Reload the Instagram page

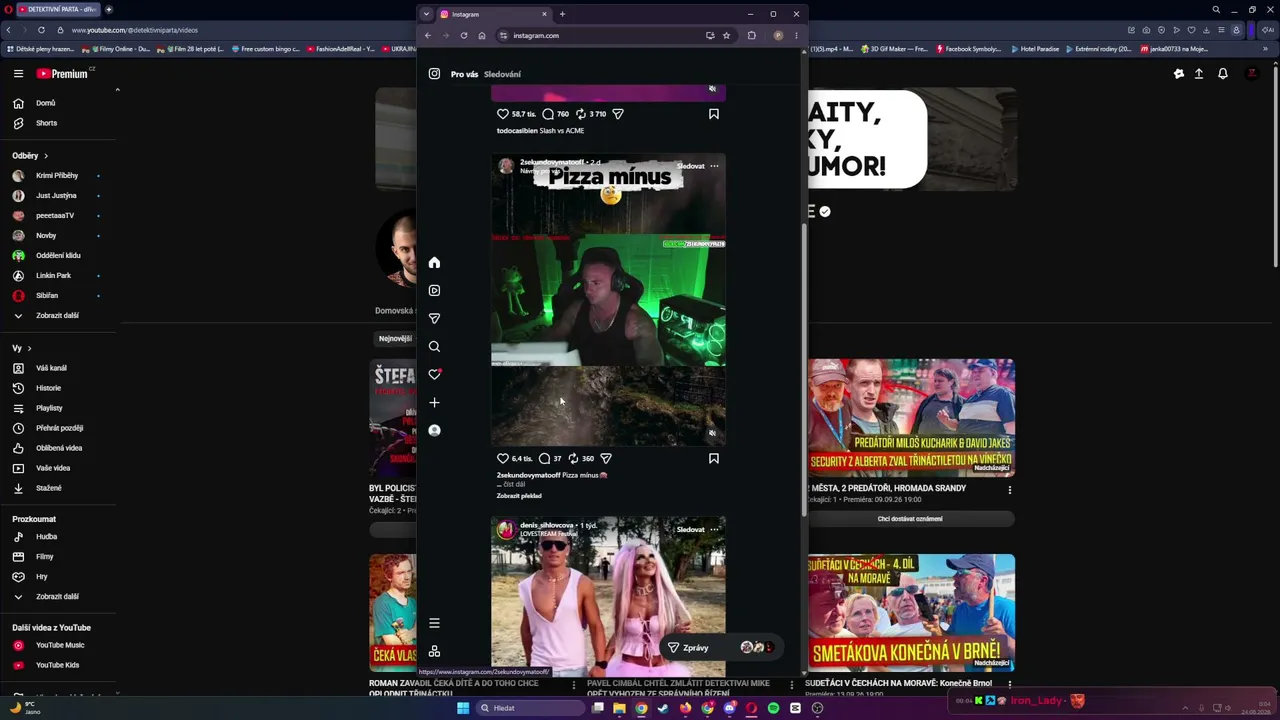[464, 36]
